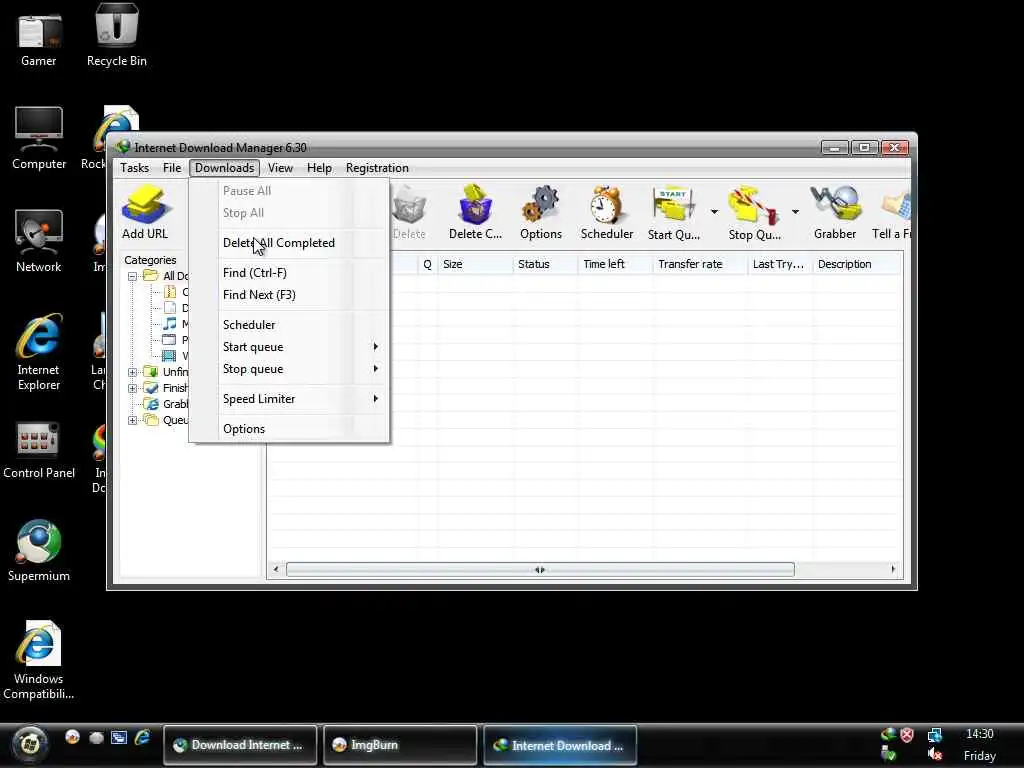Sort by the Q column header
The width and height of the screenshot is (1024, 768).
(x=427, y=264)
